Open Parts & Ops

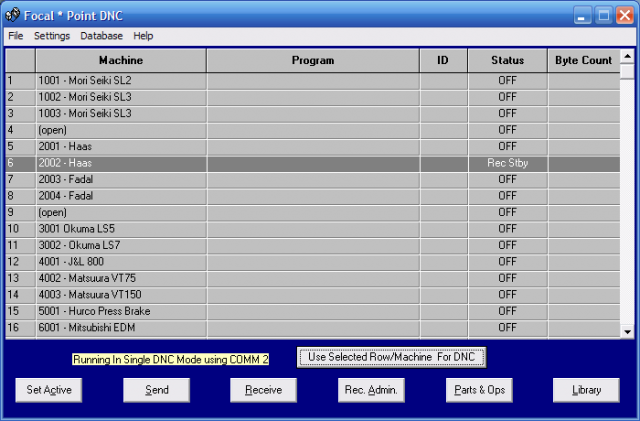[x=479, y=390]
